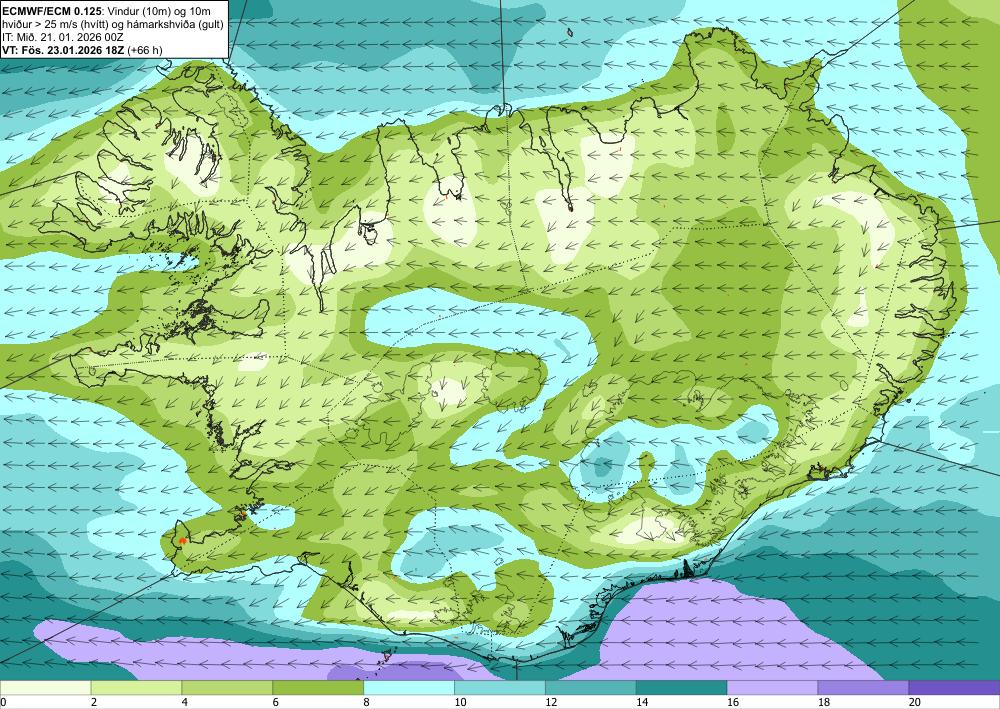Click the '0' label on the wind scale
Screen dimensions: 1000x709
(x=3, y=703)
